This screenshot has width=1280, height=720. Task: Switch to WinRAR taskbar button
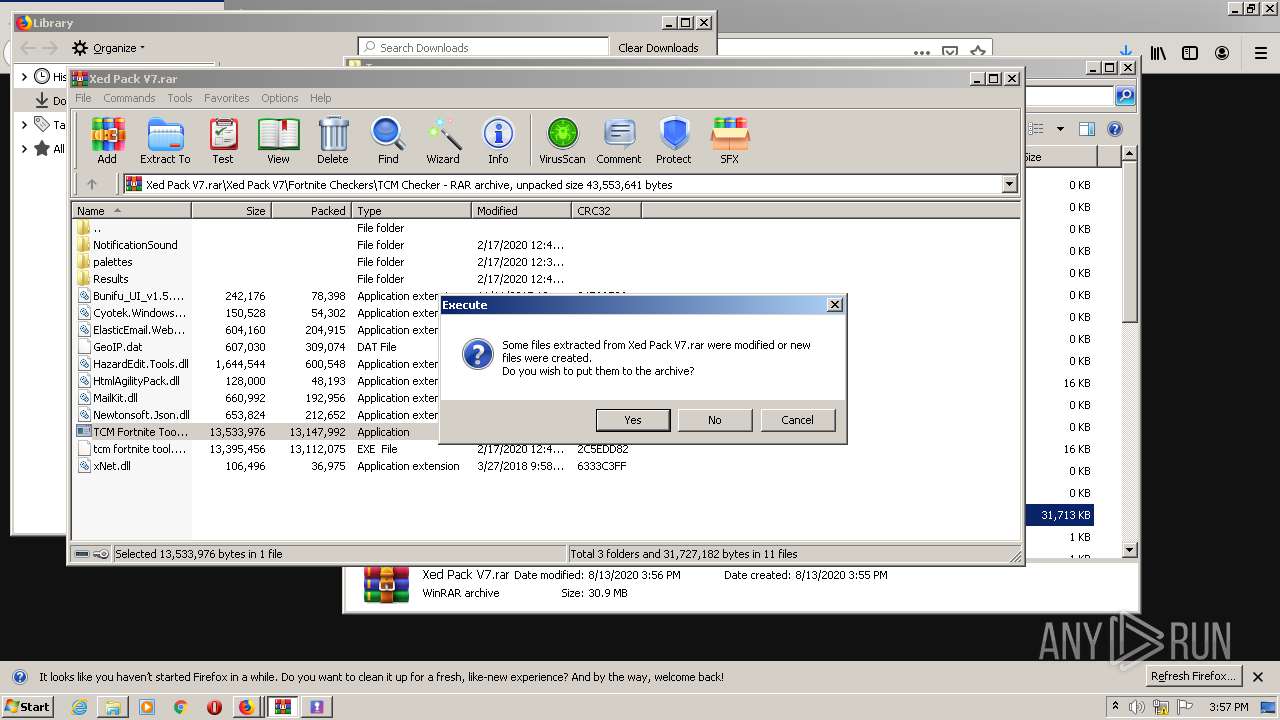(x=283, y=707)
